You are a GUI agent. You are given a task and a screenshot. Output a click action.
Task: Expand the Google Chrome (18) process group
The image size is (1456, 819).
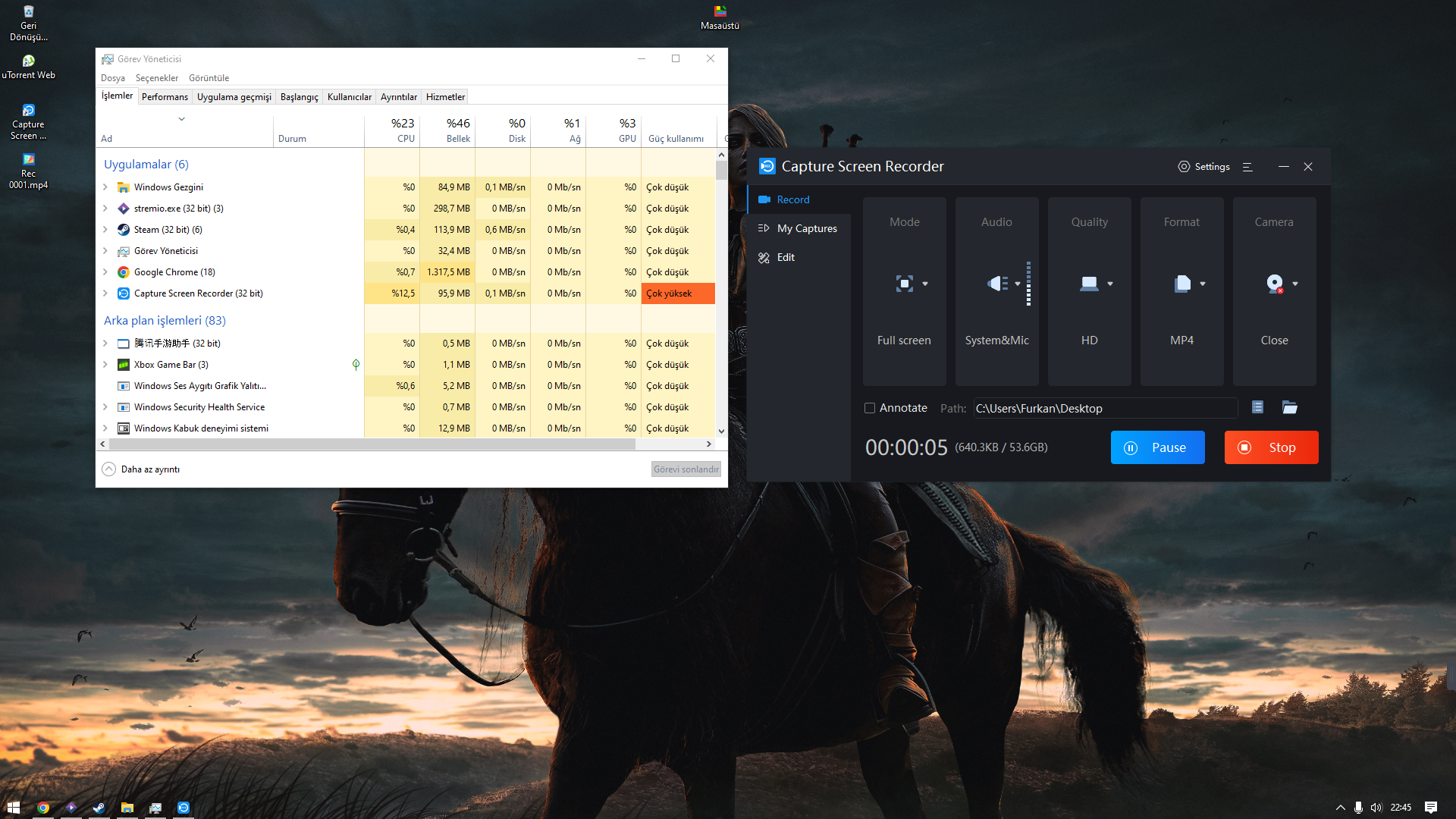(x=105, y=272)
